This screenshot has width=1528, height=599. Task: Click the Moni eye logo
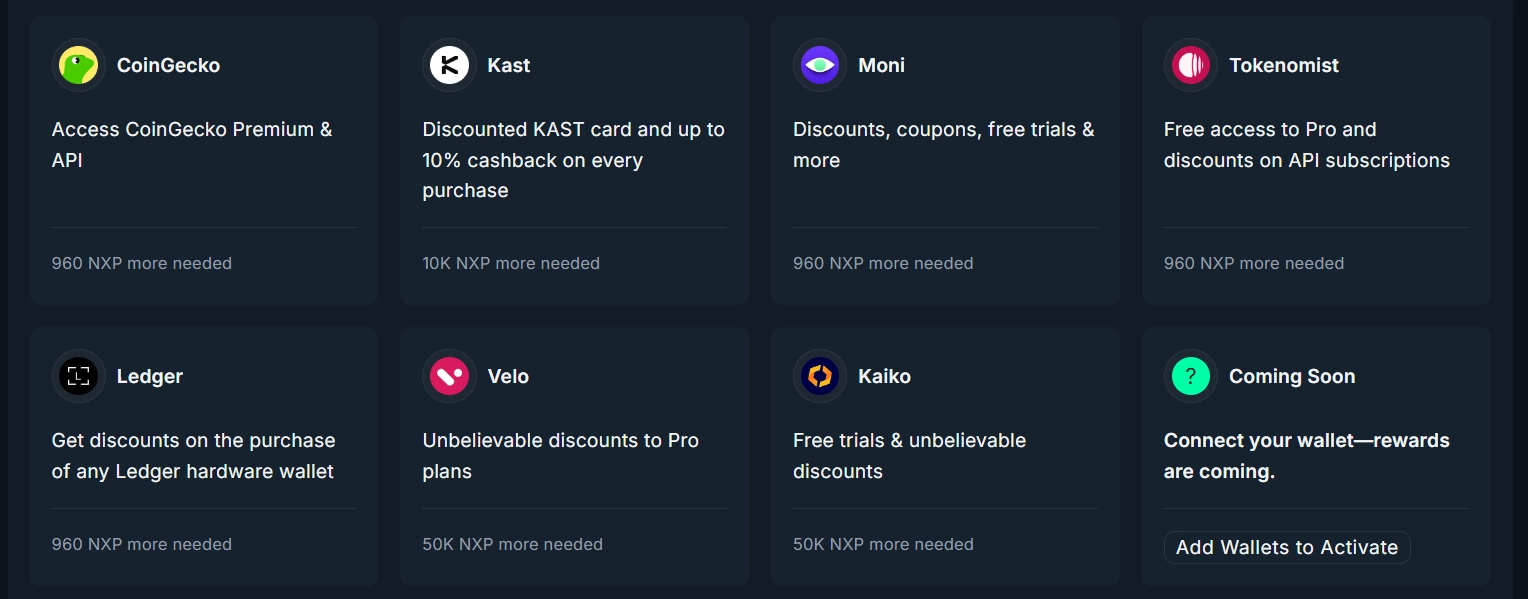coord(820,65)
